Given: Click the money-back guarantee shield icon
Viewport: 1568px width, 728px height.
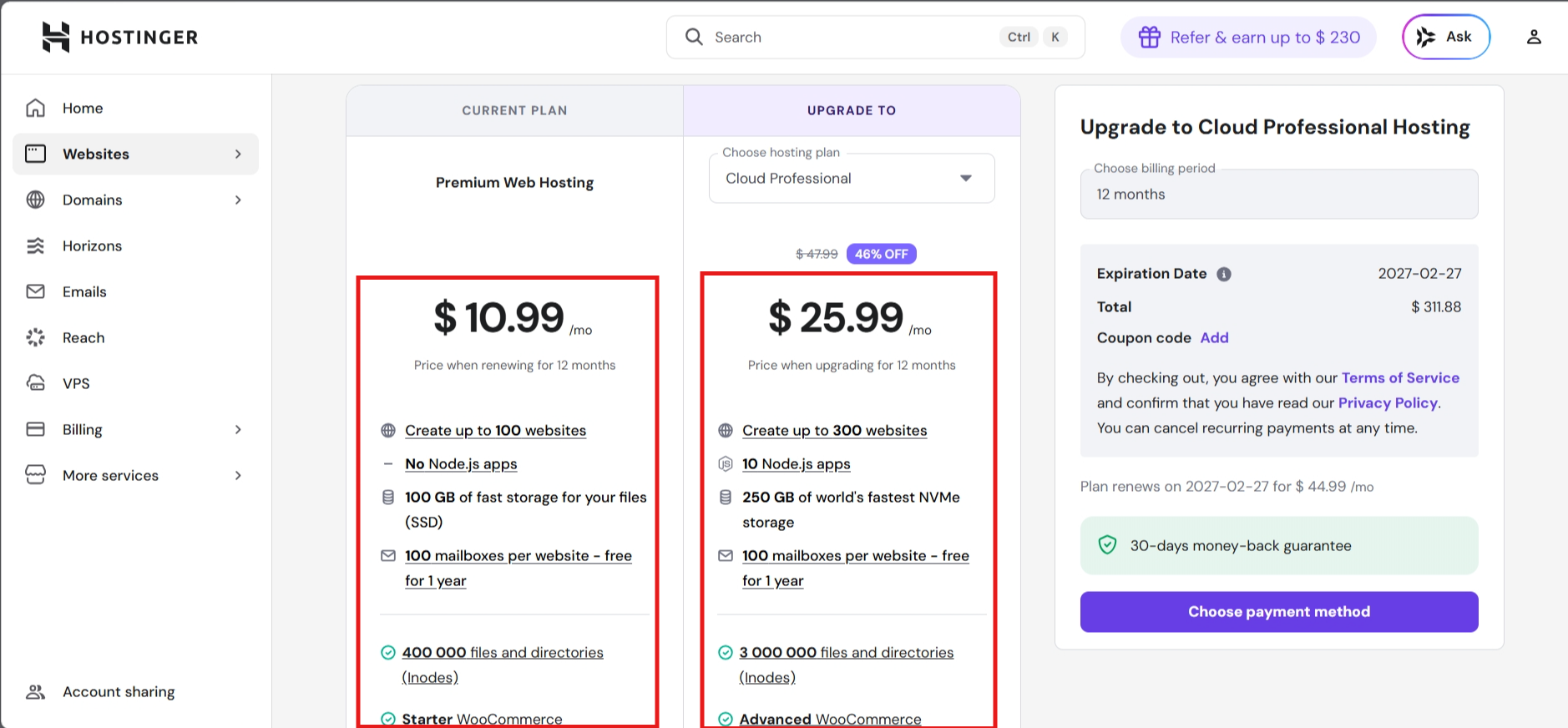Looking at the screenshot, I should 1107,545.
